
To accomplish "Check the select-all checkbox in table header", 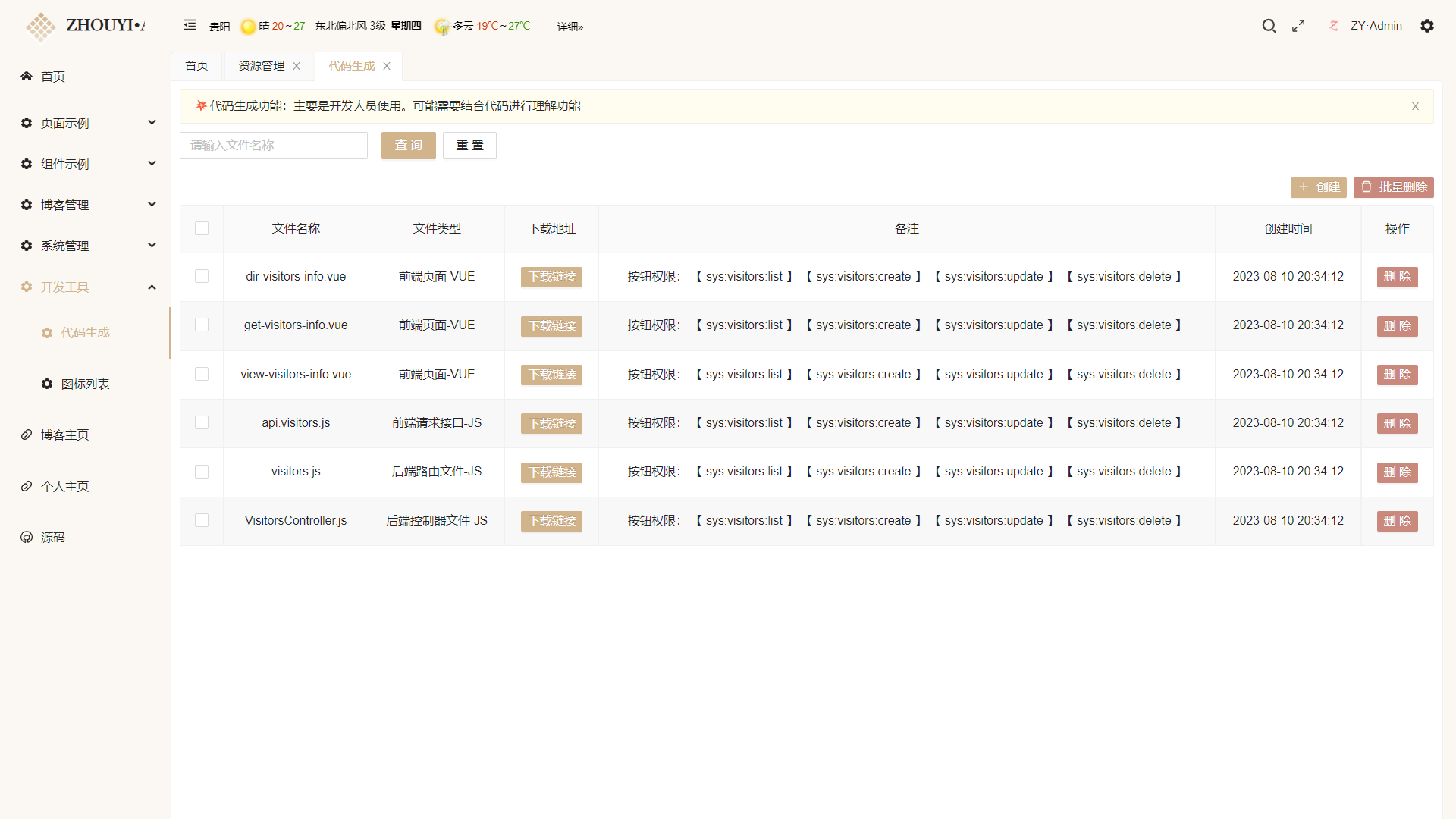I will (202, 228).
